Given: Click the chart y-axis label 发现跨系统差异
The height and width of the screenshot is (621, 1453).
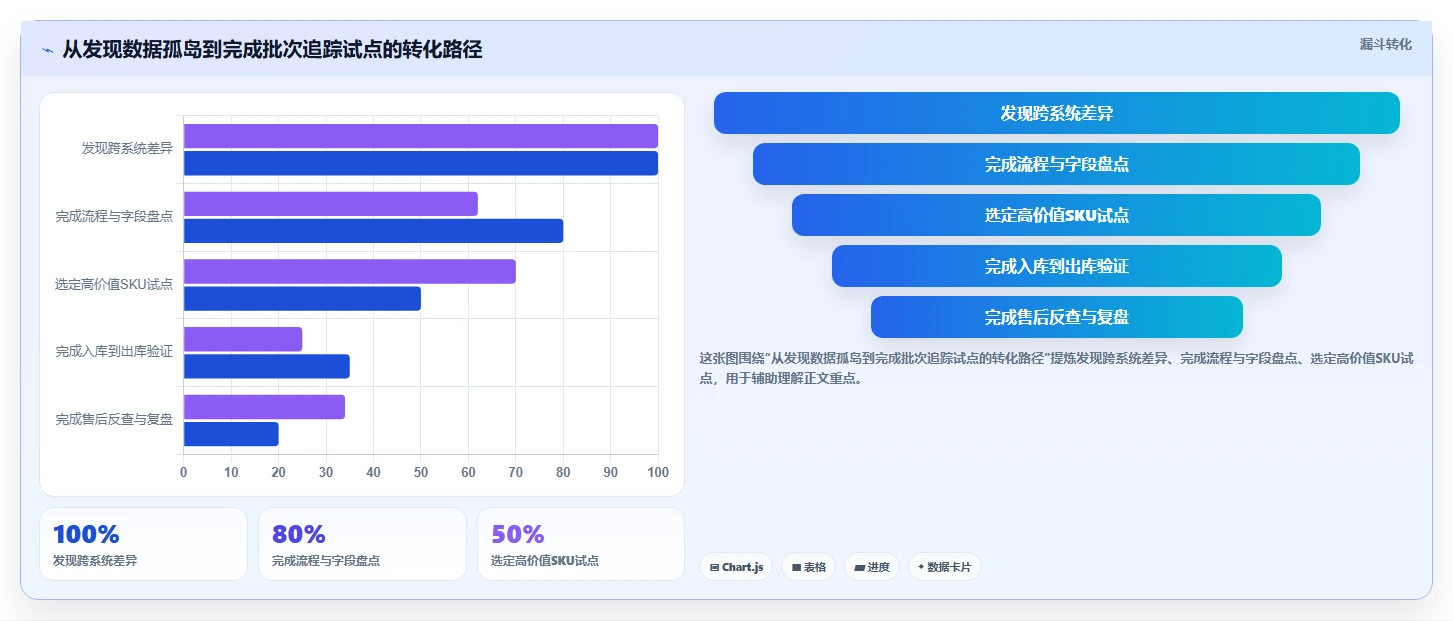Looking at the screenshot, I should [x=127, y=149].
